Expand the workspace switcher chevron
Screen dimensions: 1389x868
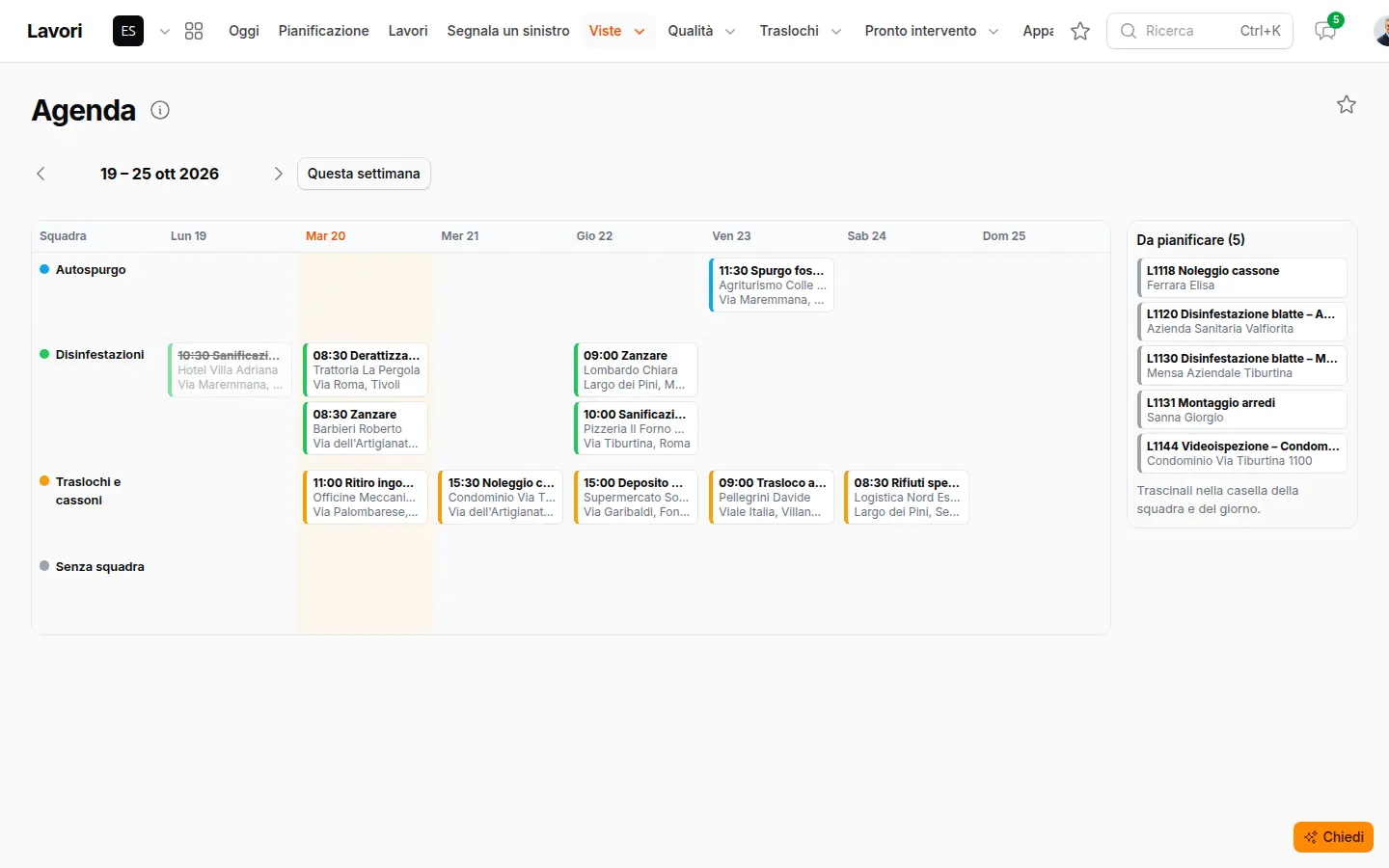165,31
